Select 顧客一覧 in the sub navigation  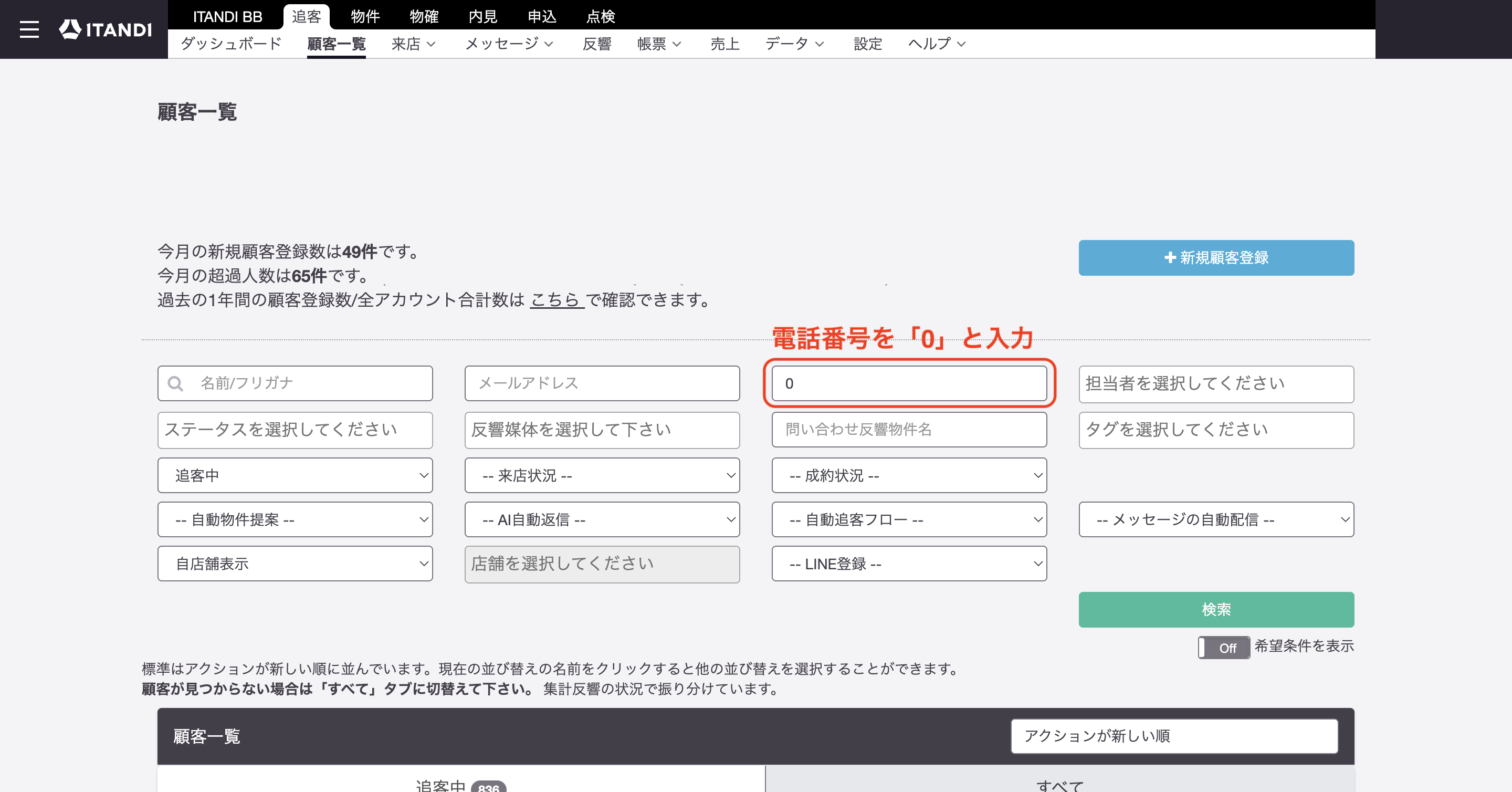coord(337,44)
